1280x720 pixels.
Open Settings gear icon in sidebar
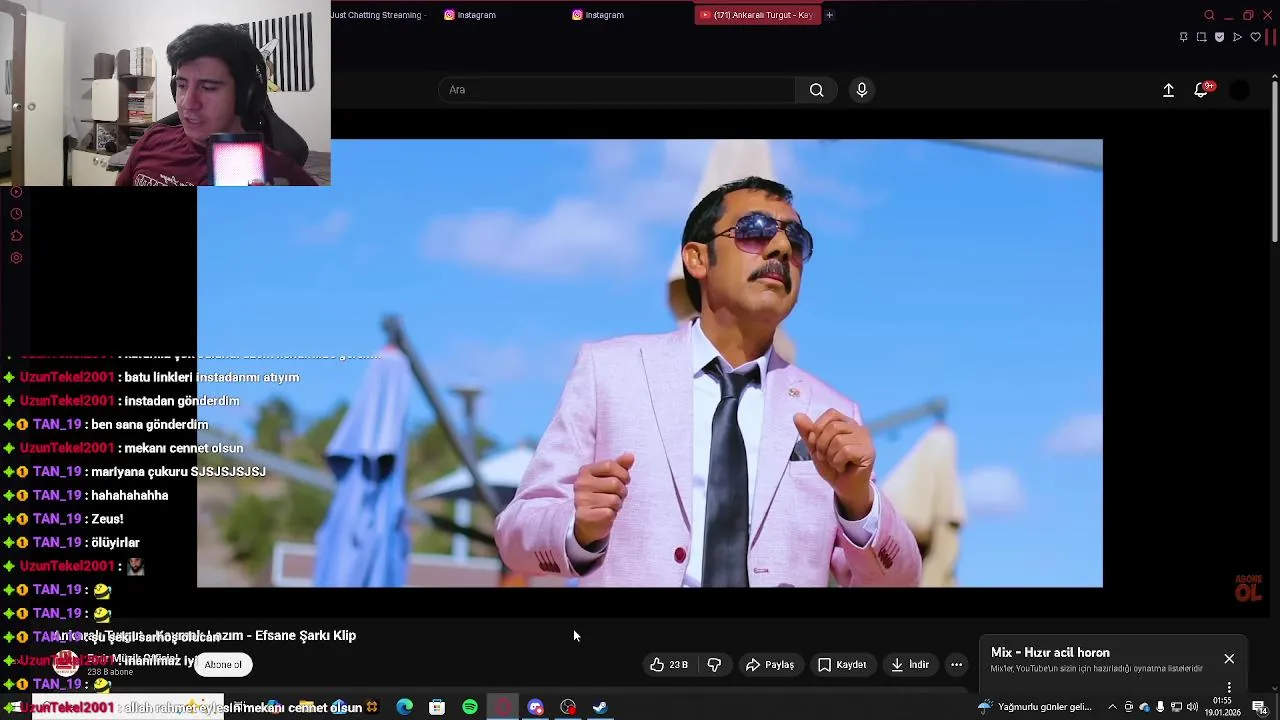click(16, 258)
